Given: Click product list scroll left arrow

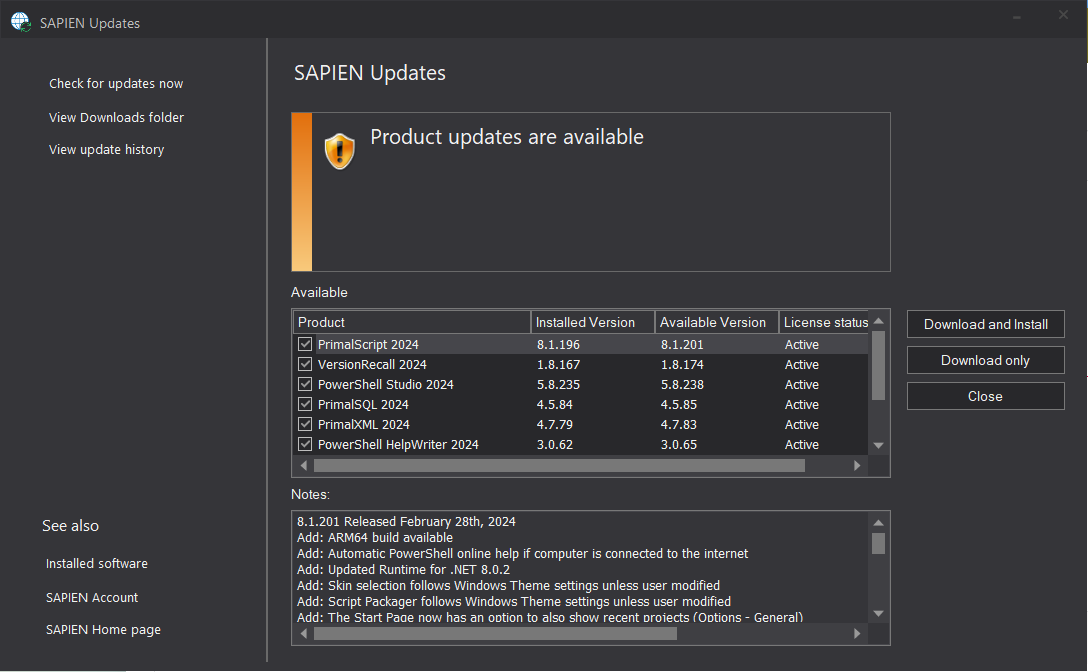Looking at the screenshot, I should 304,466.
